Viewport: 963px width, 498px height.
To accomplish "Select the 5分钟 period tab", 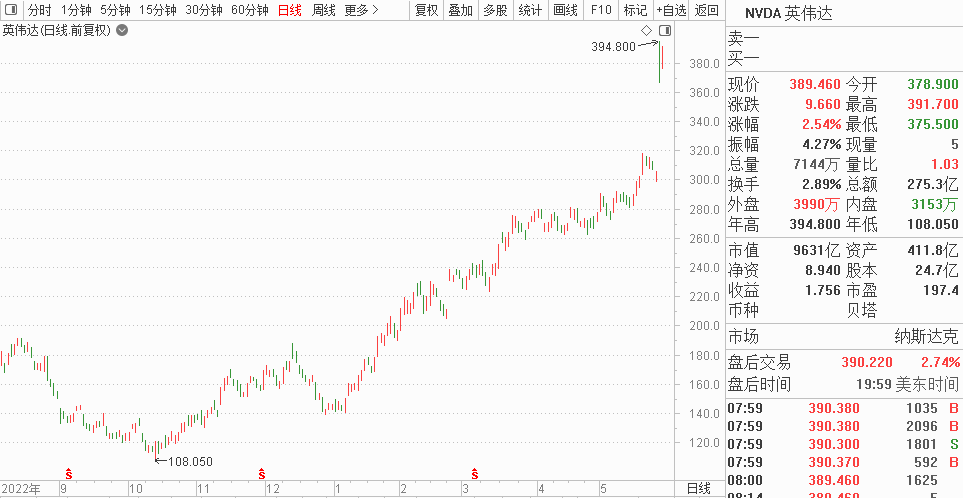I will pos(115,10).
